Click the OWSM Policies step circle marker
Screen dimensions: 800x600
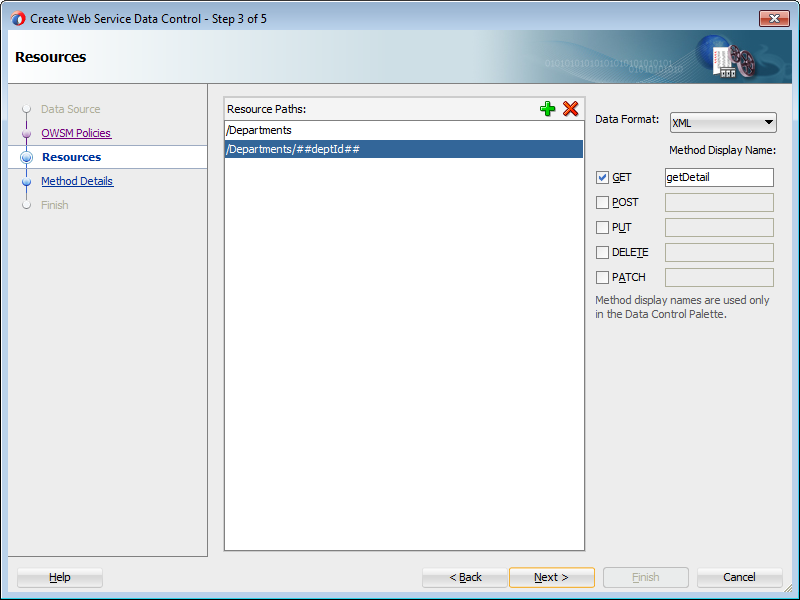[27, 134]
